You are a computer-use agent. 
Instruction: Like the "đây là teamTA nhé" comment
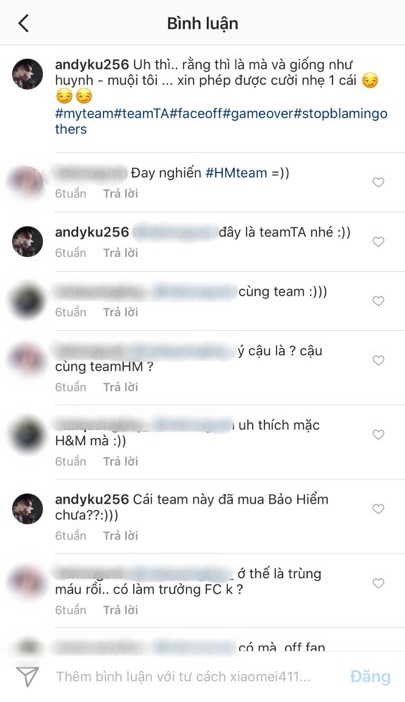point(378,242)
